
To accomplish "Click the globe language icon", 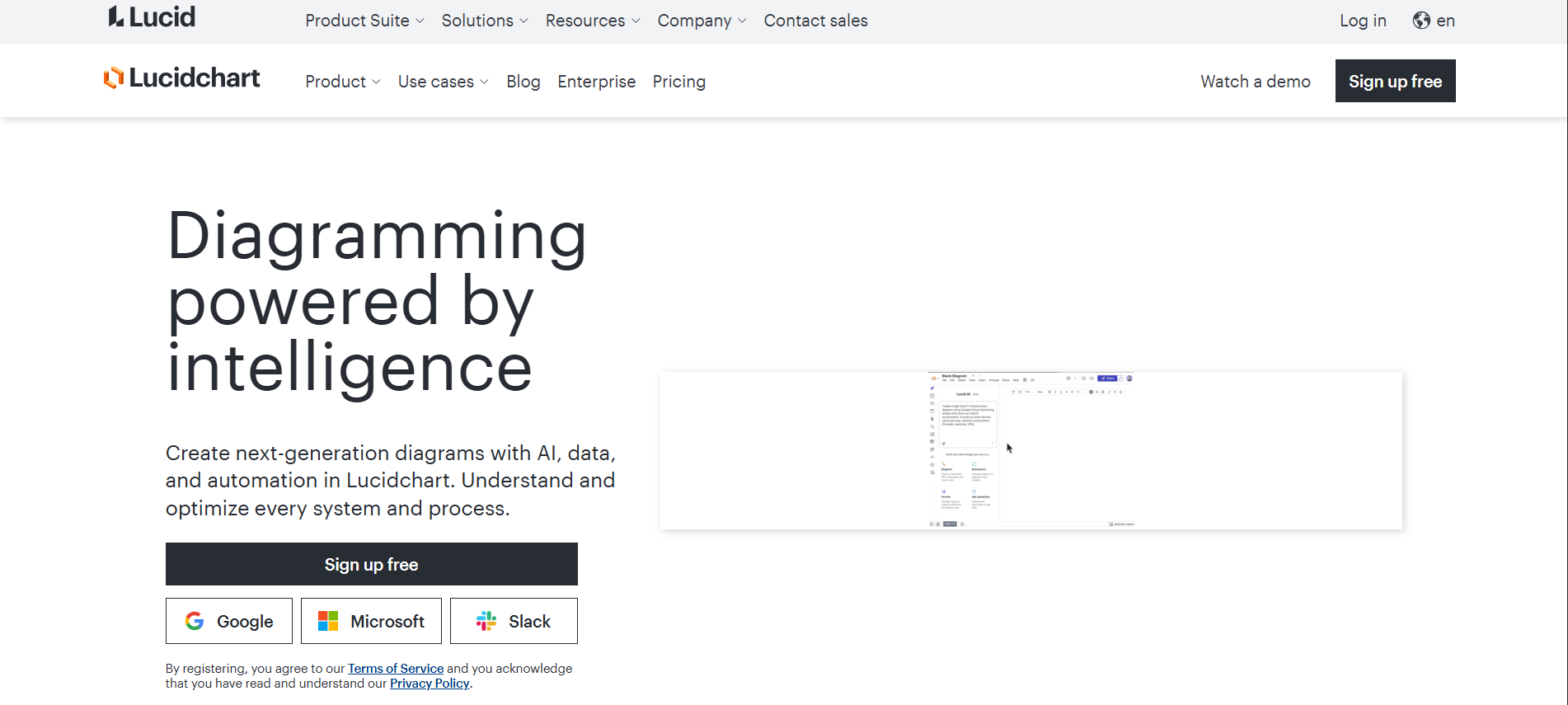I will (x=1421, y=21).
